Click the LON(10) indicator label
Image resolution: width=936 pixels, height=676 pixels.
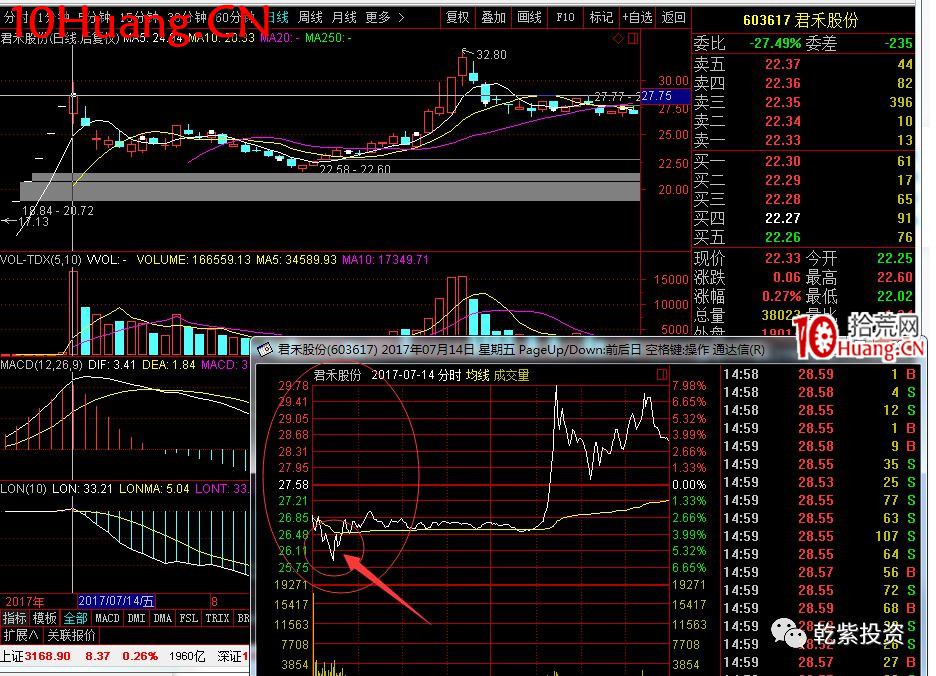pyautogui.click(x=23, y=488)
